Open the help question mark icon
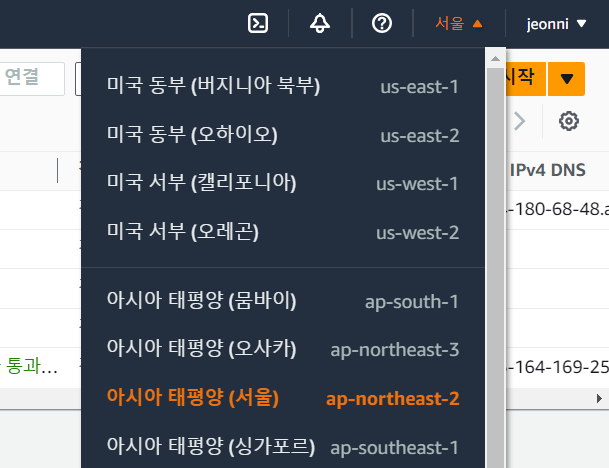 click(382, 23)
